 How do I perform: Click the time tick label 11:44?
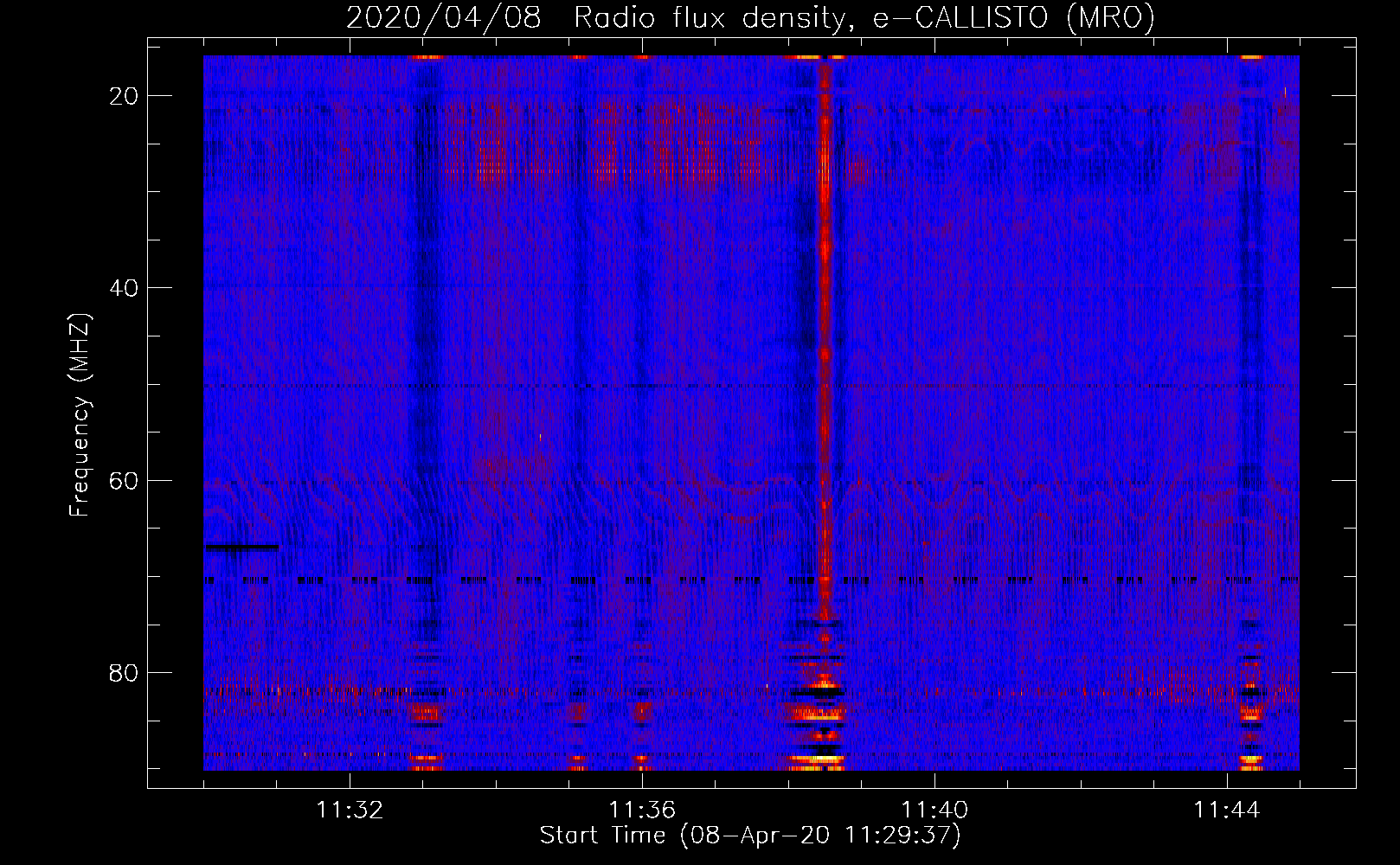(x=1227, y=811)
